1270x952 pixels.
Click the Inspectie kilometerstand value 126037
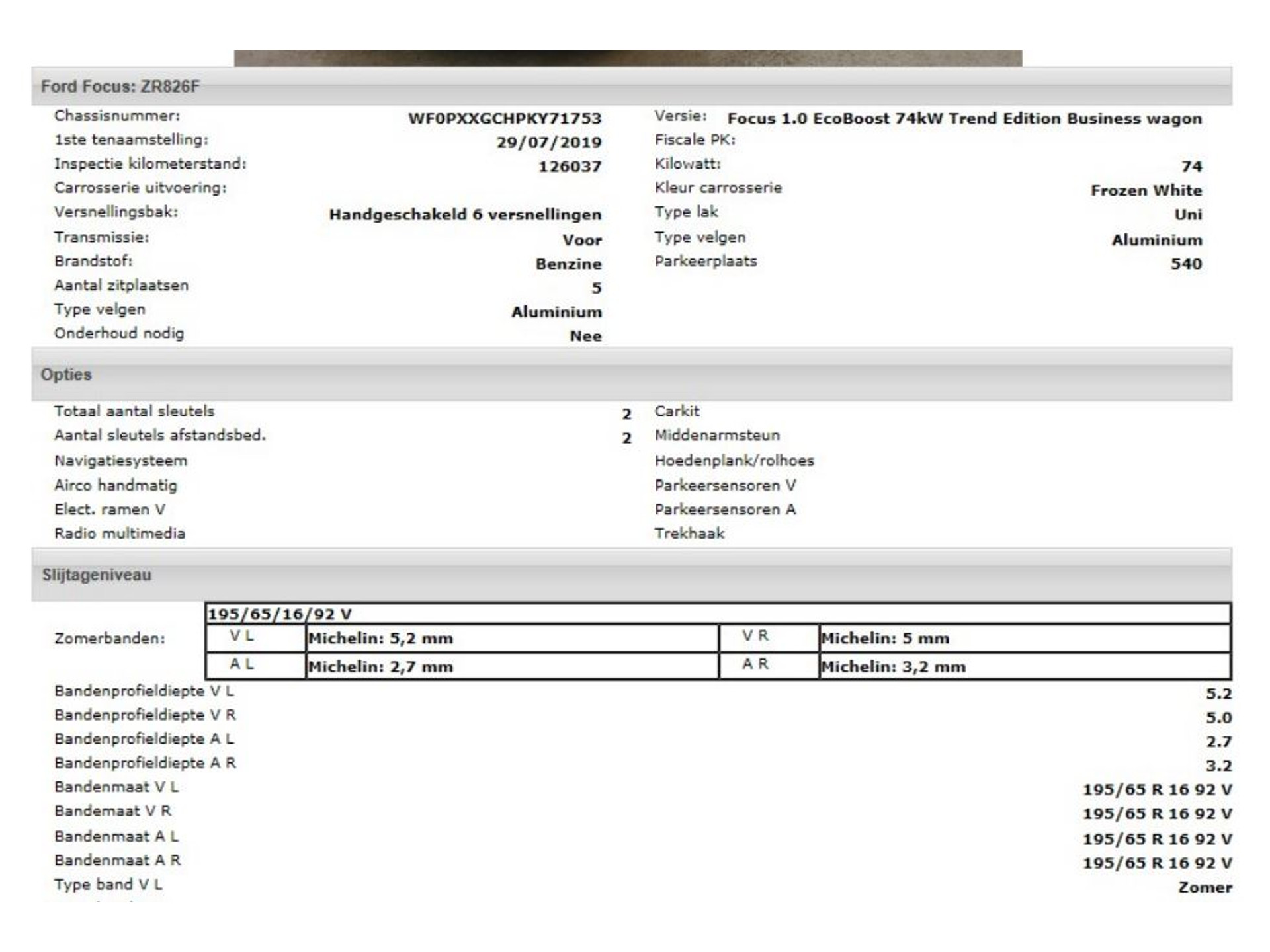coord(570,167)
